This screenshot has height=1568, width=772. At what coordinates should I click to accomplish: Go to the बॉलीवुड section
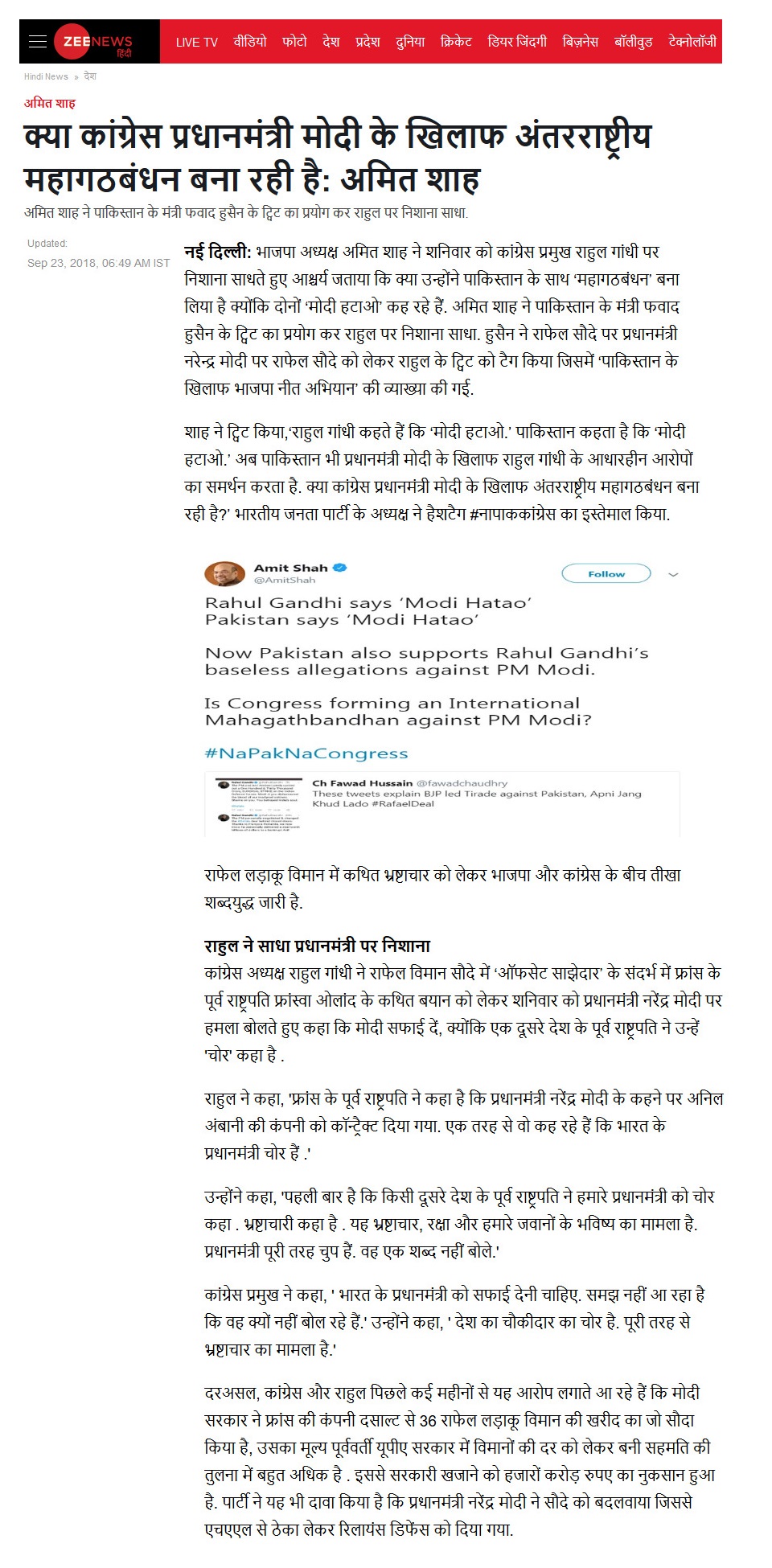click(634, 41)
